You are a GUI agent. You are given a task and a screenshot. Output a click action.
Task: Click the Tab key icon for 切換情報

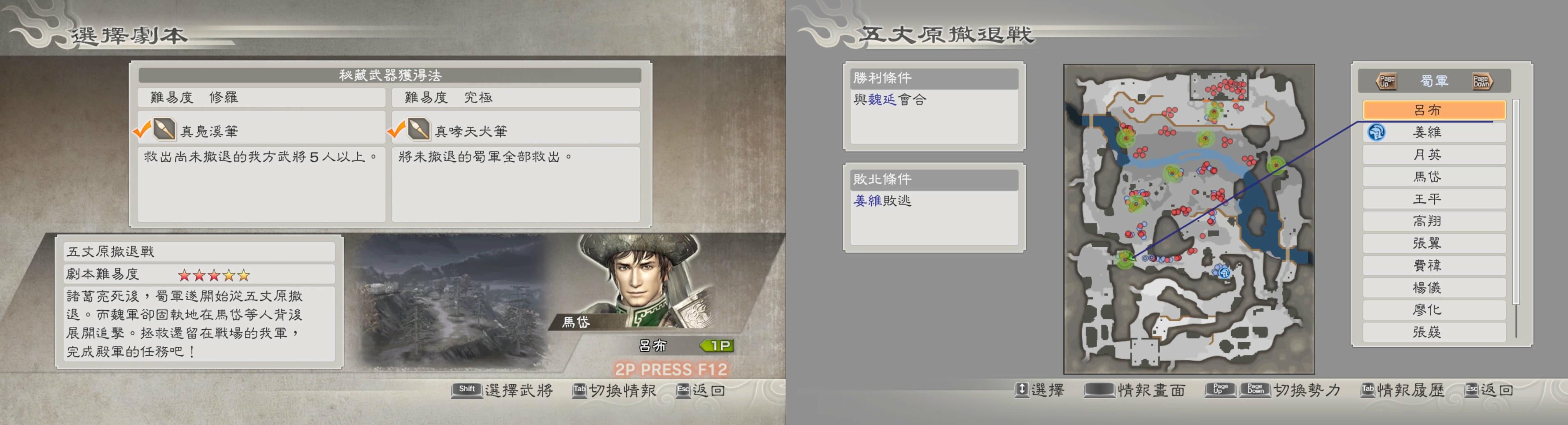[579, 390]
